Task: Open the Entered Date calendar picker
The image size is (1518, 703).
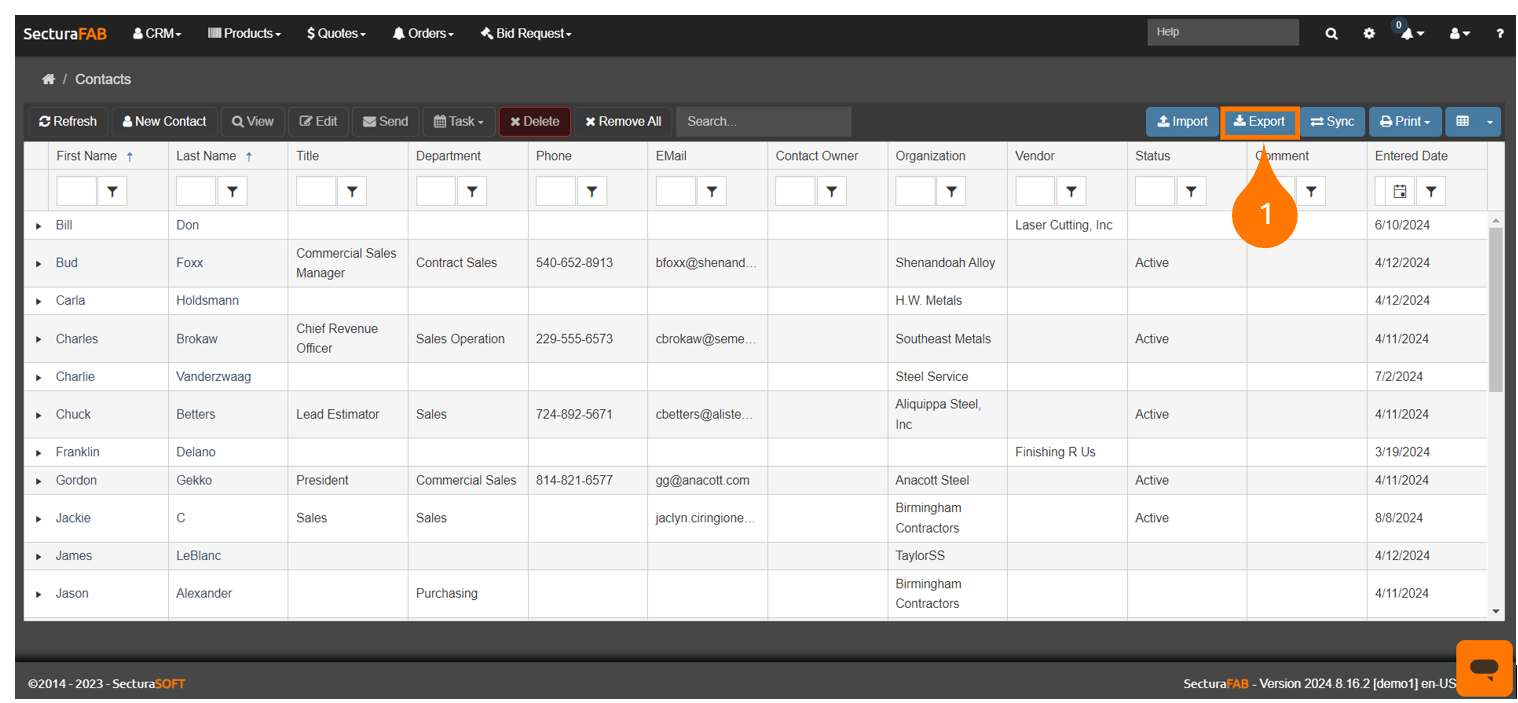Action: (x=1400, y=191)
